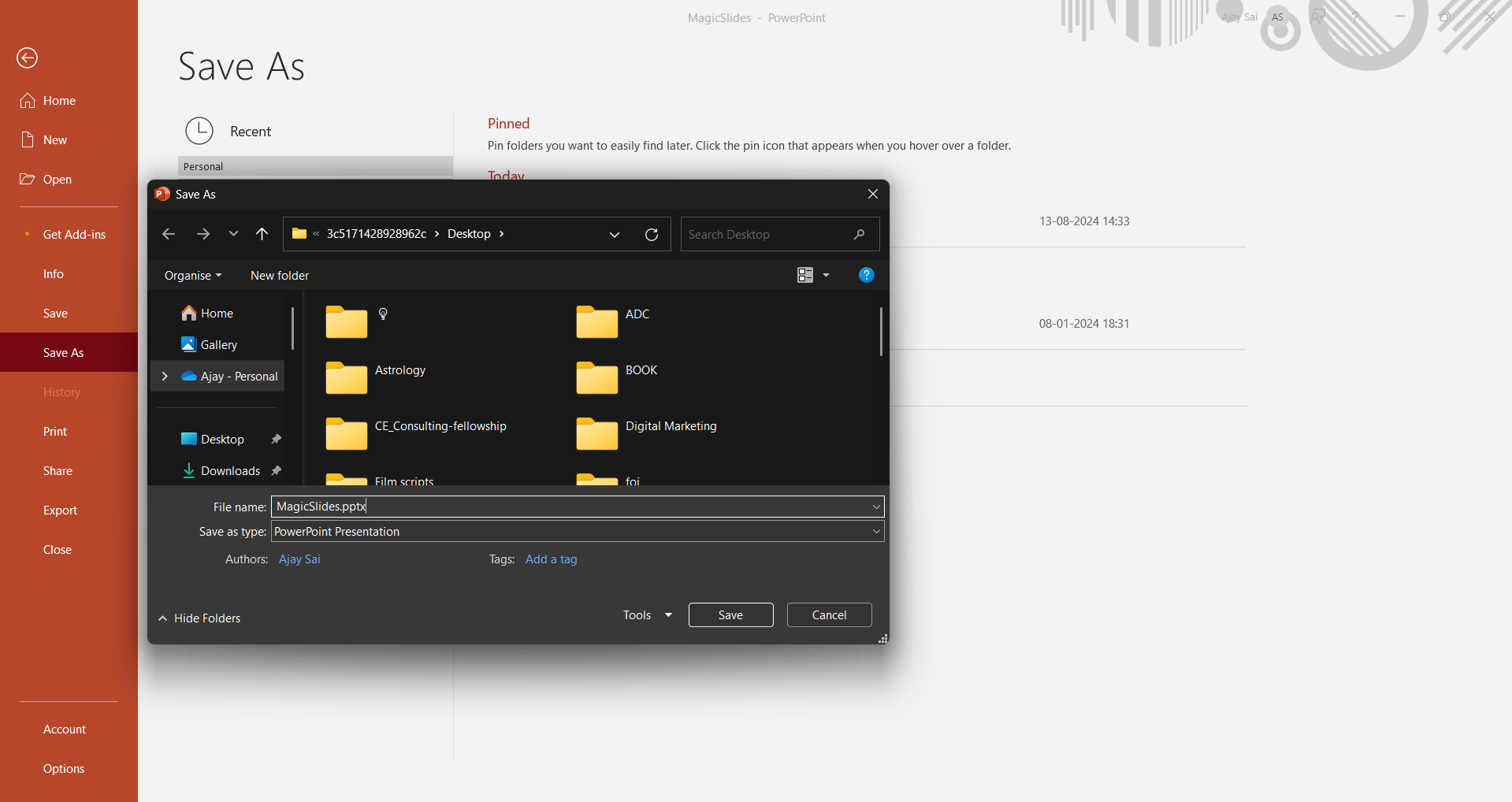The image size is (1512, 802).
Task: Return to the presentation with Backstage back arrow
Action: (27, 58)
